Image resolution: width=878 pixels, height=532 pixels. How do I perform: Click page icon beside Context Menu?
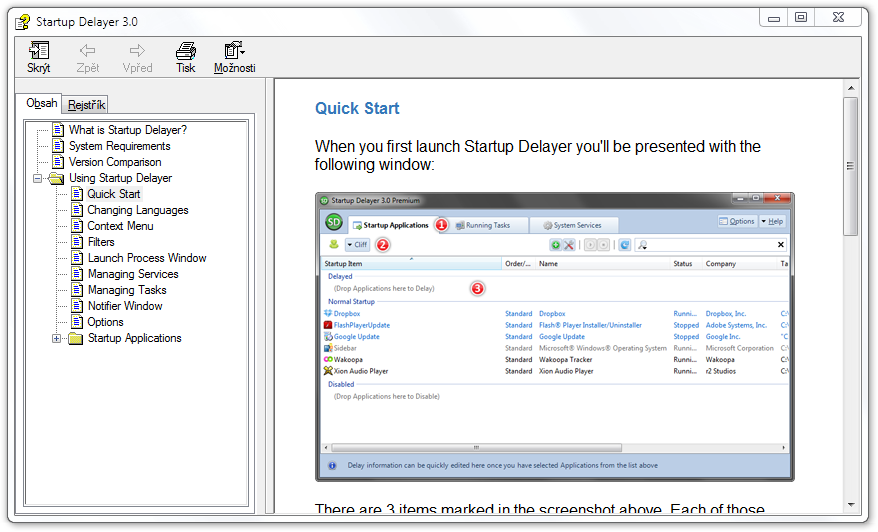[x=77, y=226]
